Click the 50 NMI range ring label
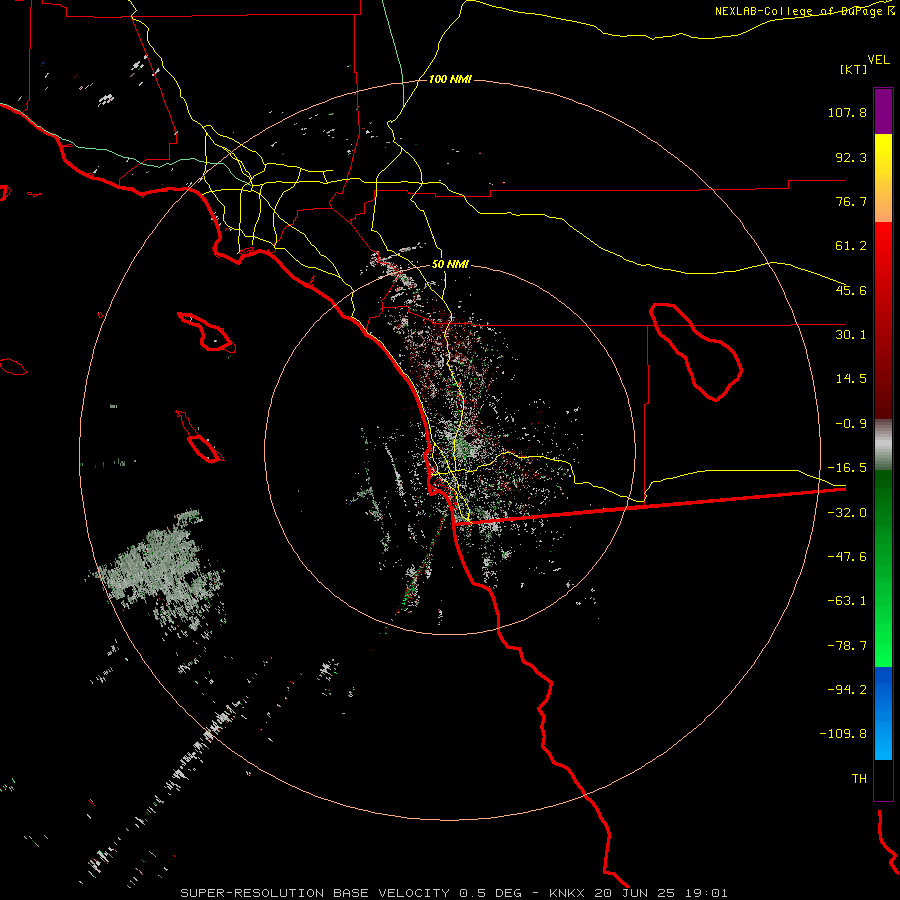This screenshot has height=900, width=900. 450,265
